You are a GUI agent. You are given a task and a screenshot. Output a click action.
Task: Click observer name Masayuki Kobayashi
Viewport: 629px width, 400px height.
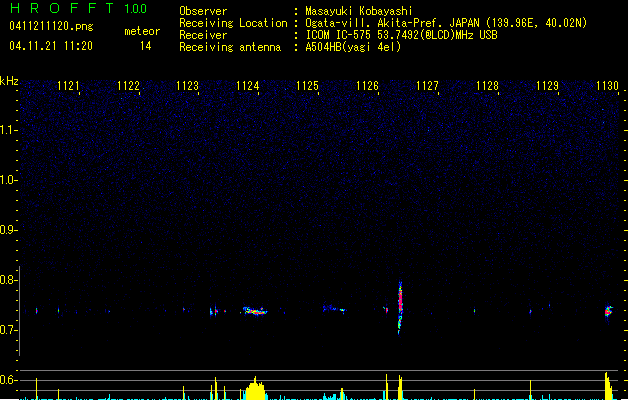[359, 11]
